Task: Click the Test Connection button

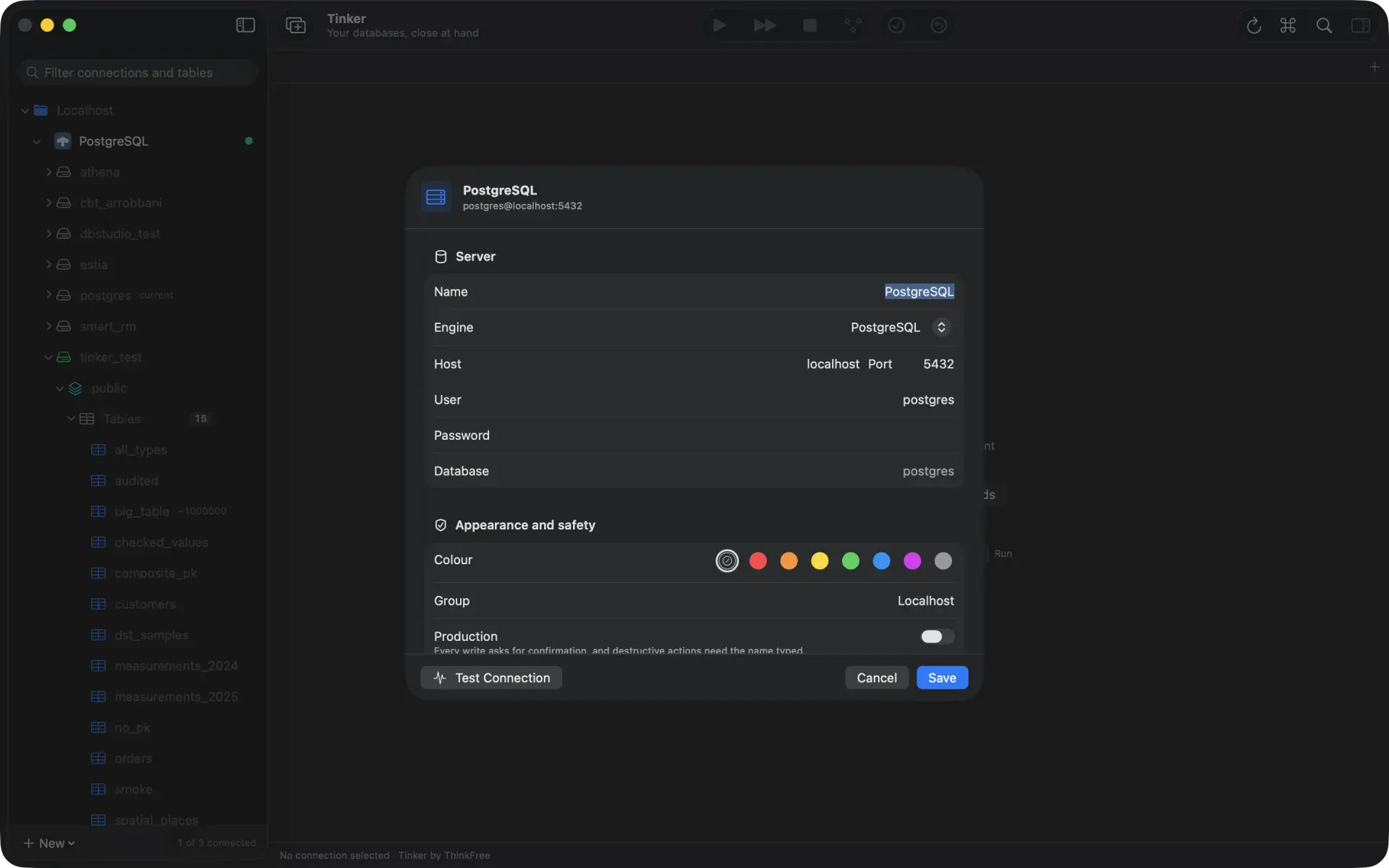Action: pos(491,678)
